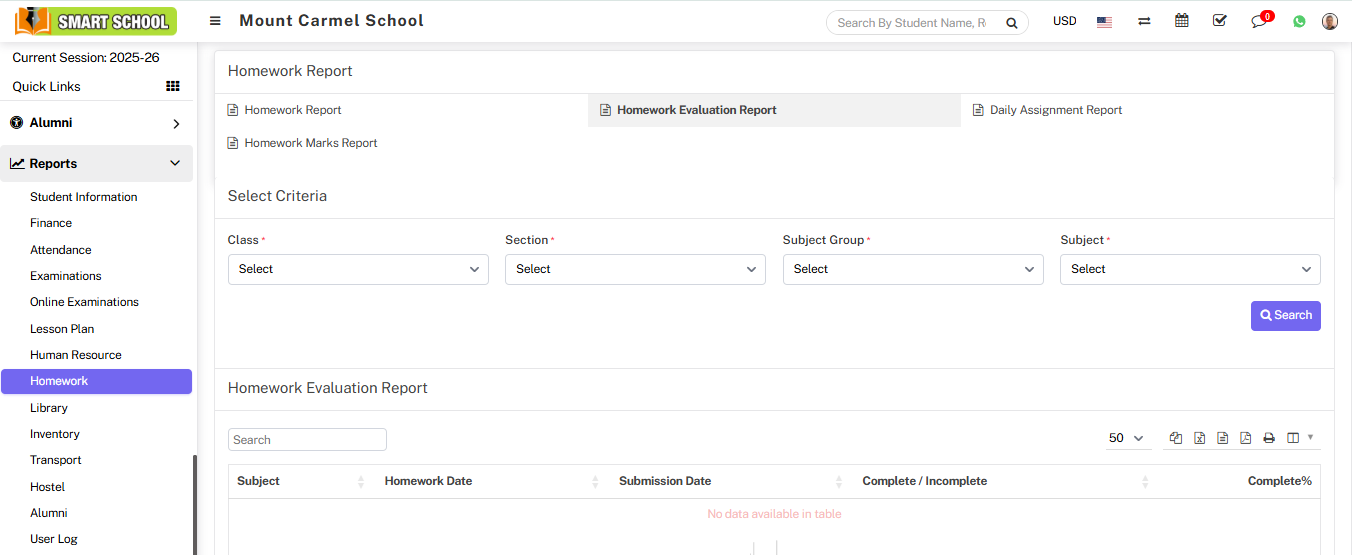Open the Subject Group dropdown
Viewport: 1352px width, 555px height.
click(912, 269)
